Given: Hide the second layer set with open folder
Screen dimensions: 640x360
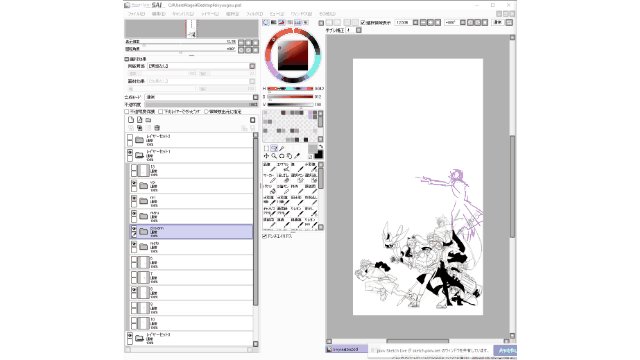Looking at the screenshot, I should pos(130,153).
